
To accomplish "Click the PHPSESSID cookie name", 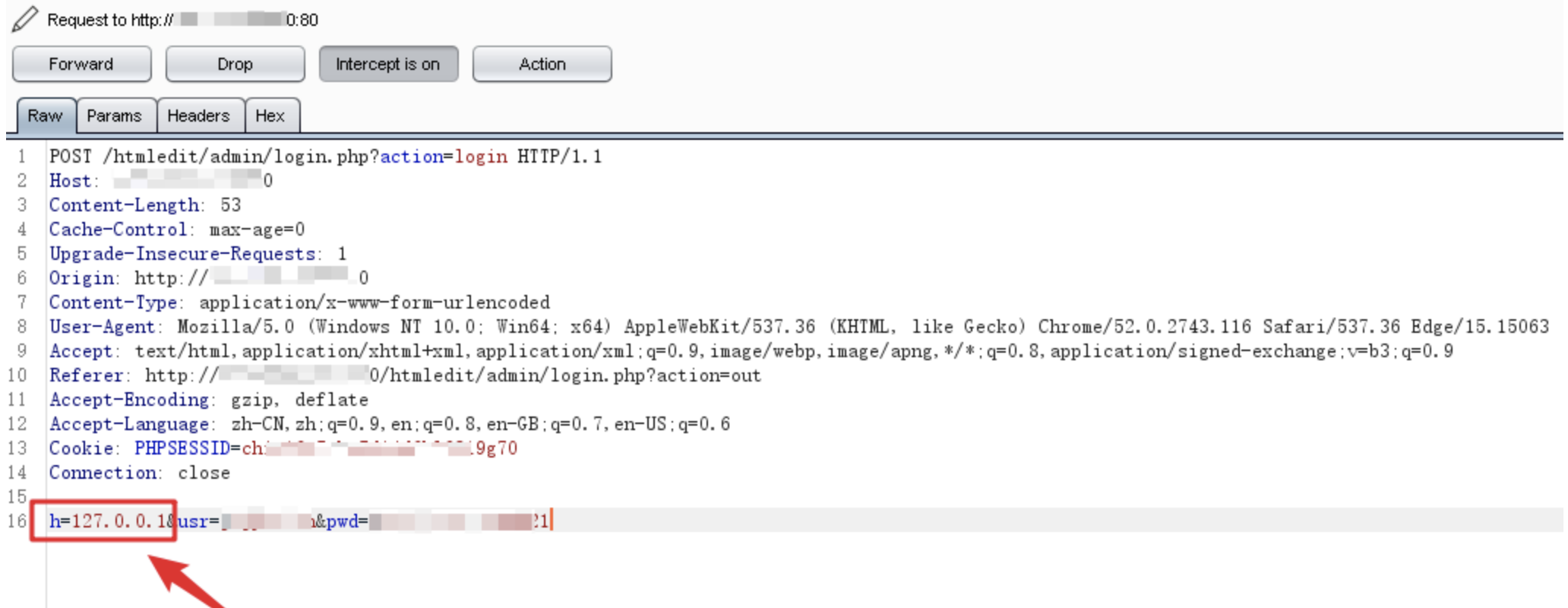I will click(182, 448).
